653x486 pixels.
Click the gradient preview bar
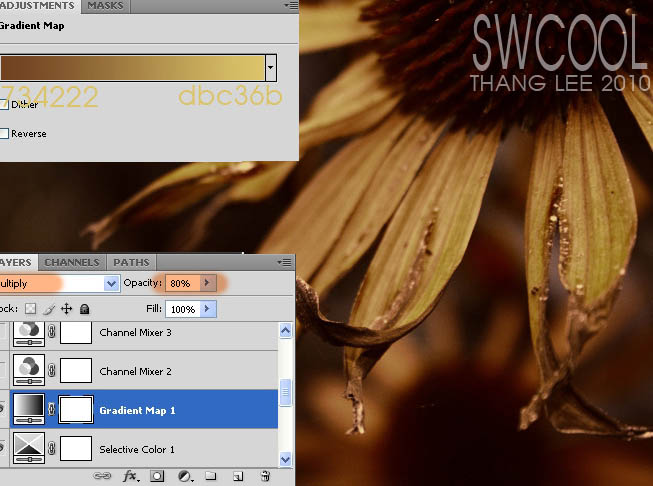coord(133,68)
